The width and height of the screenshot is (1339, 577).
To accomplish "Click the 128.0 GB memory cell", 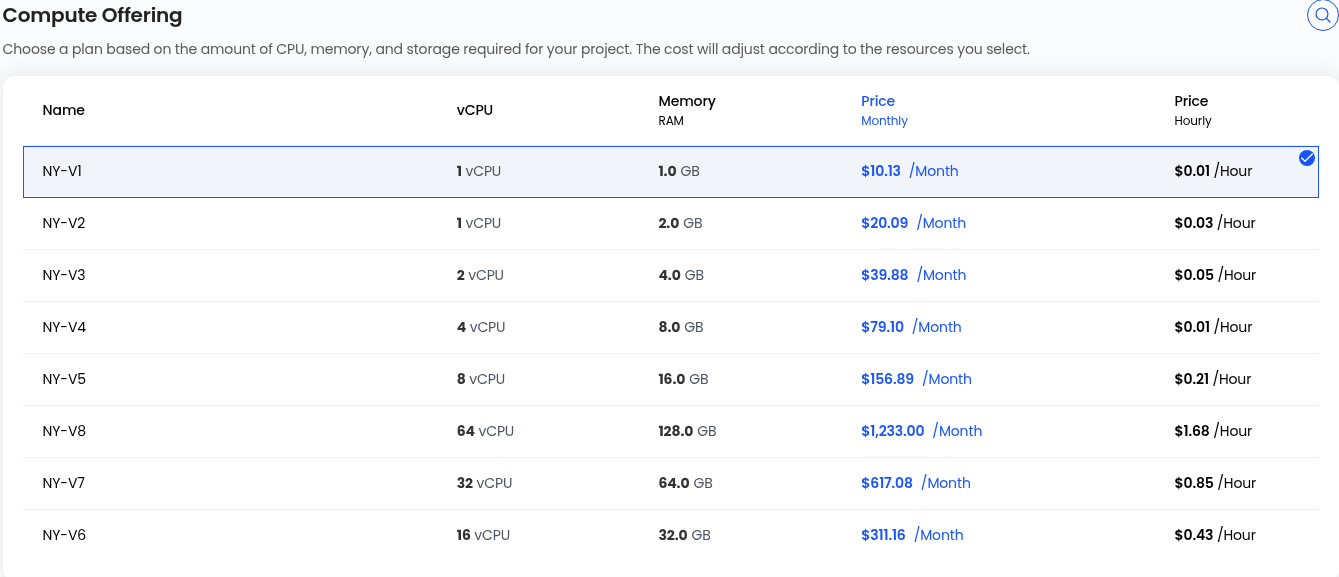I will click(687, 431).
